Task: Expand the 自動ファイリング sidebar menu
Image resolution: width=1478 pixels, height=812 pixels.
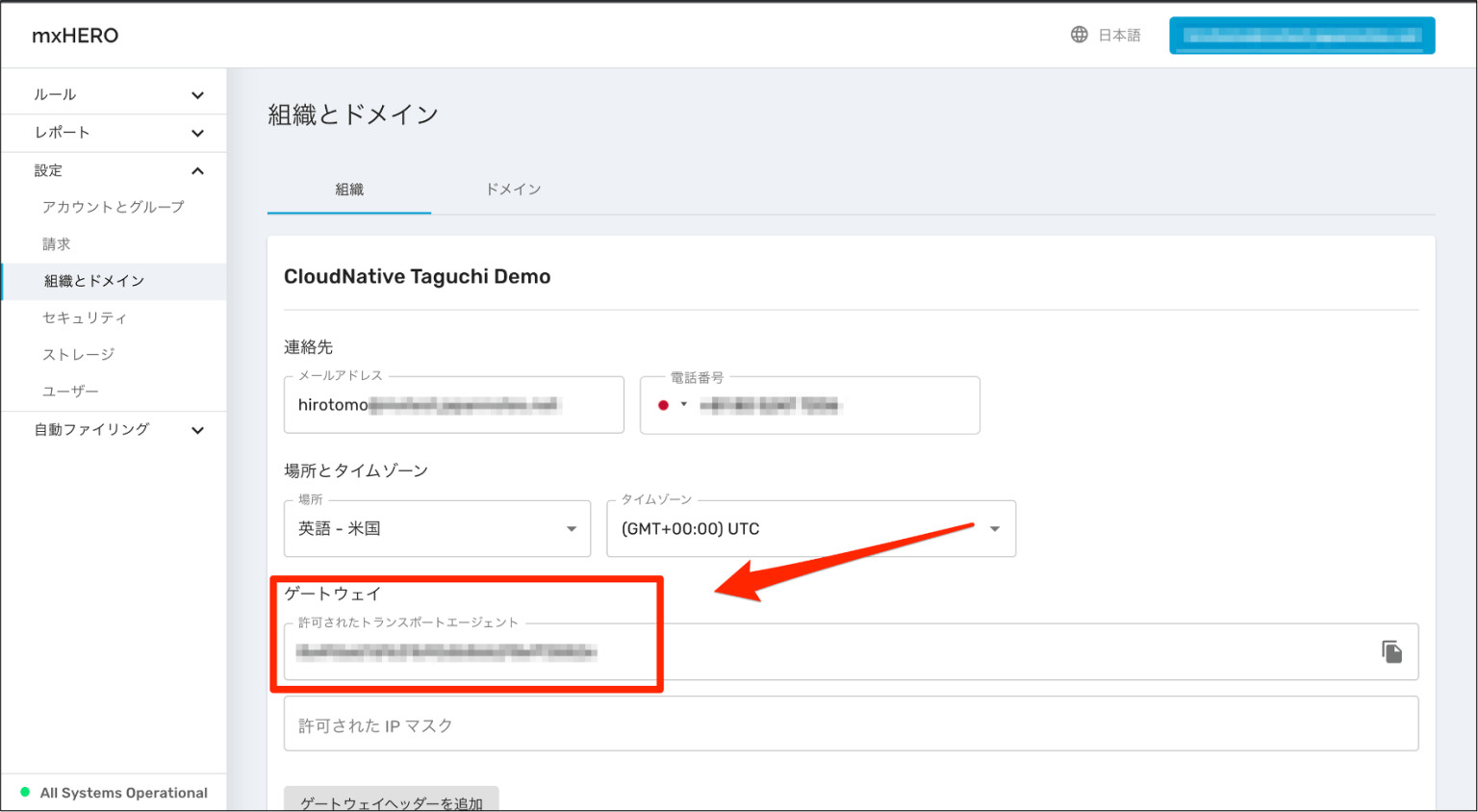Action: pyautogui.click(x=114, y=430)
